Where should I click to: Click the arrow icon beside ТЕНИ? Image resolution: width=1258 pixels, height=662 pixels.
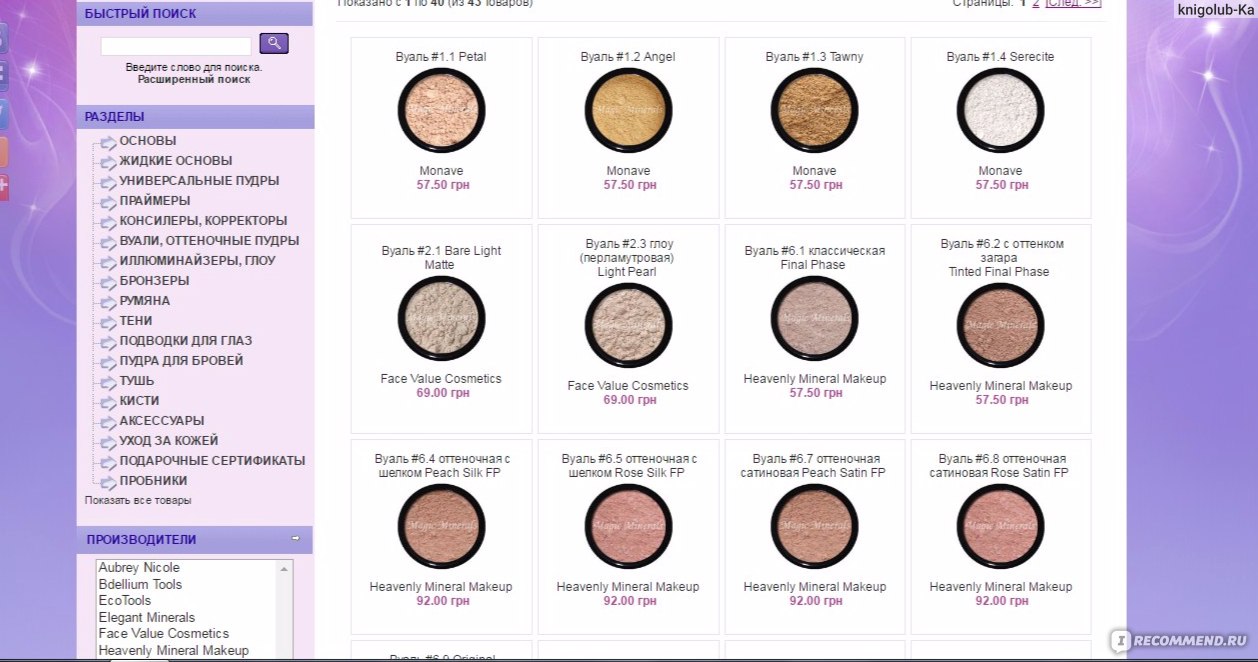tap(108, 322)
